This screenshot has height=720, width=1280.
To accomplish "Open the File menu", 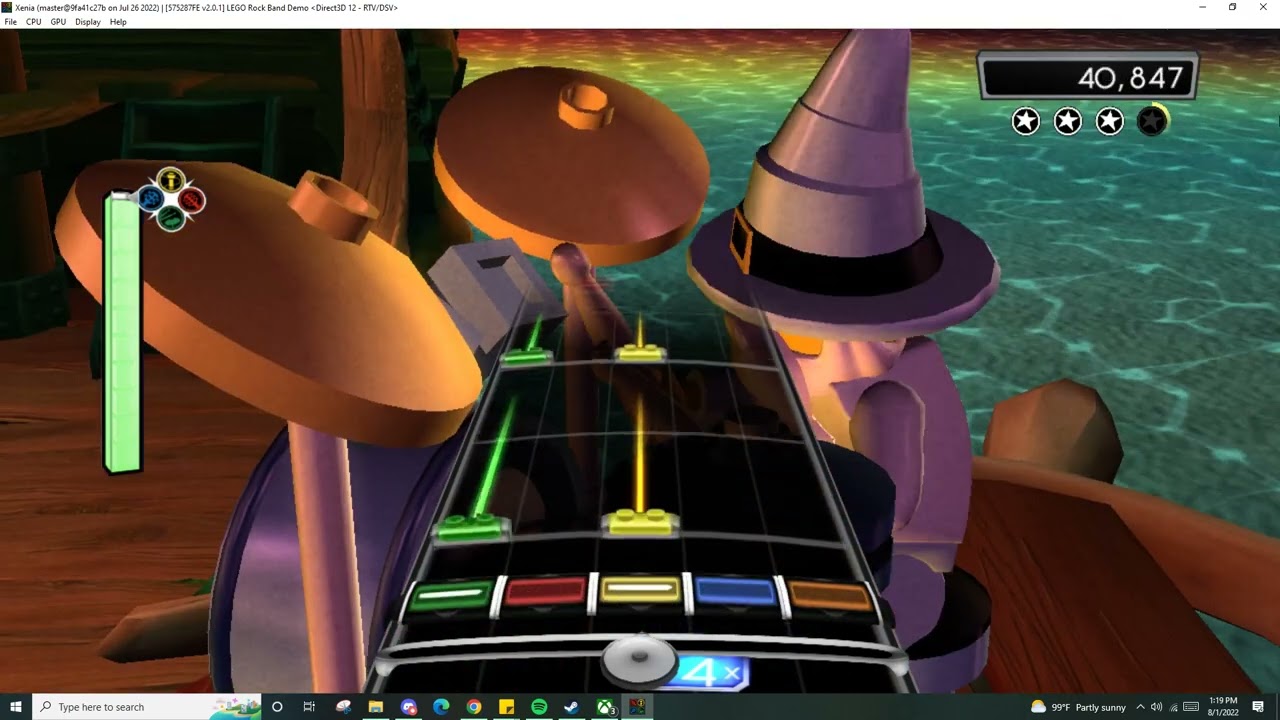I will pos(11,22).
